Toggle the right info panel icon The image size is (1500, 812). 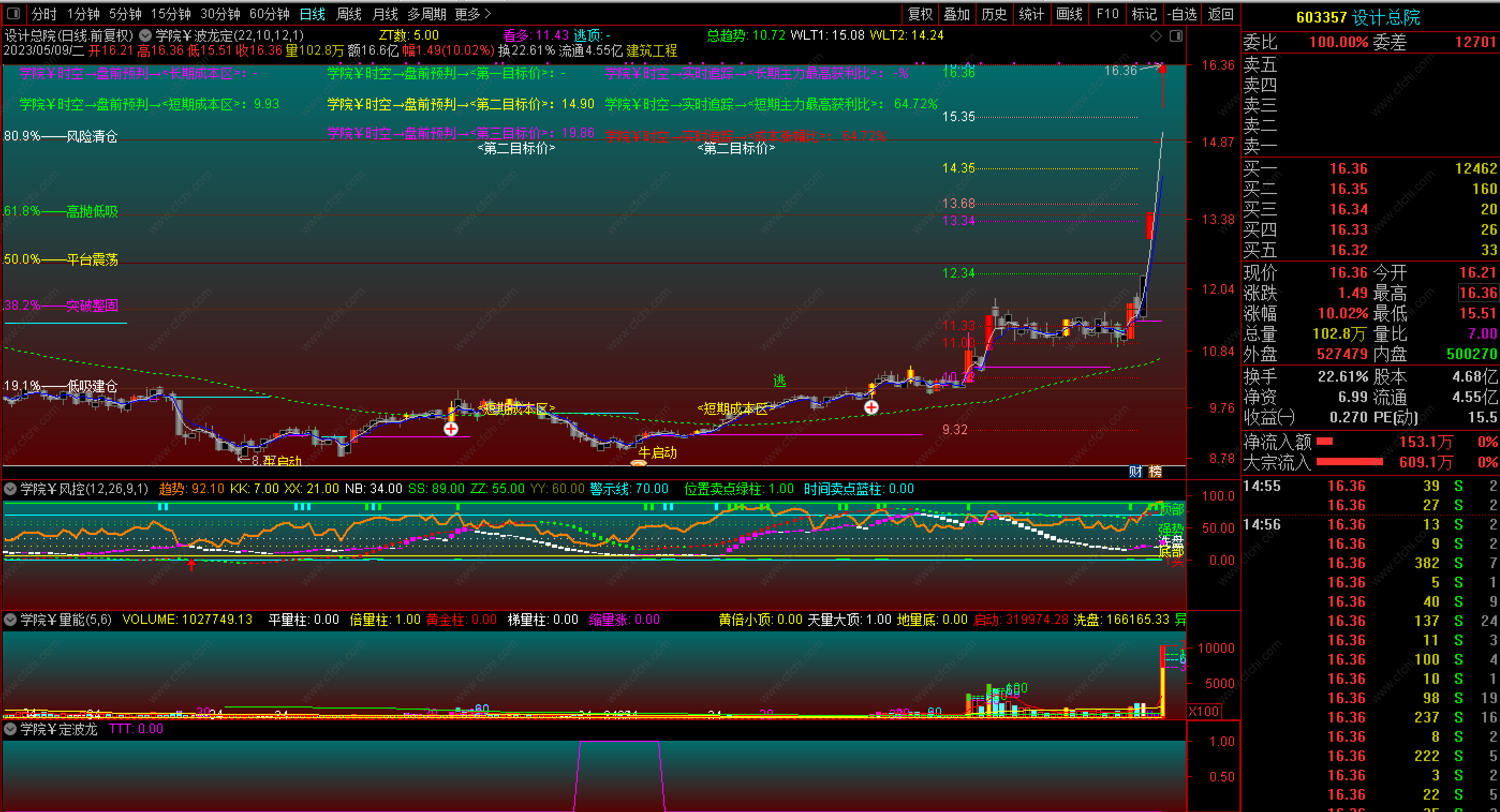click(x=1176, y=36)
